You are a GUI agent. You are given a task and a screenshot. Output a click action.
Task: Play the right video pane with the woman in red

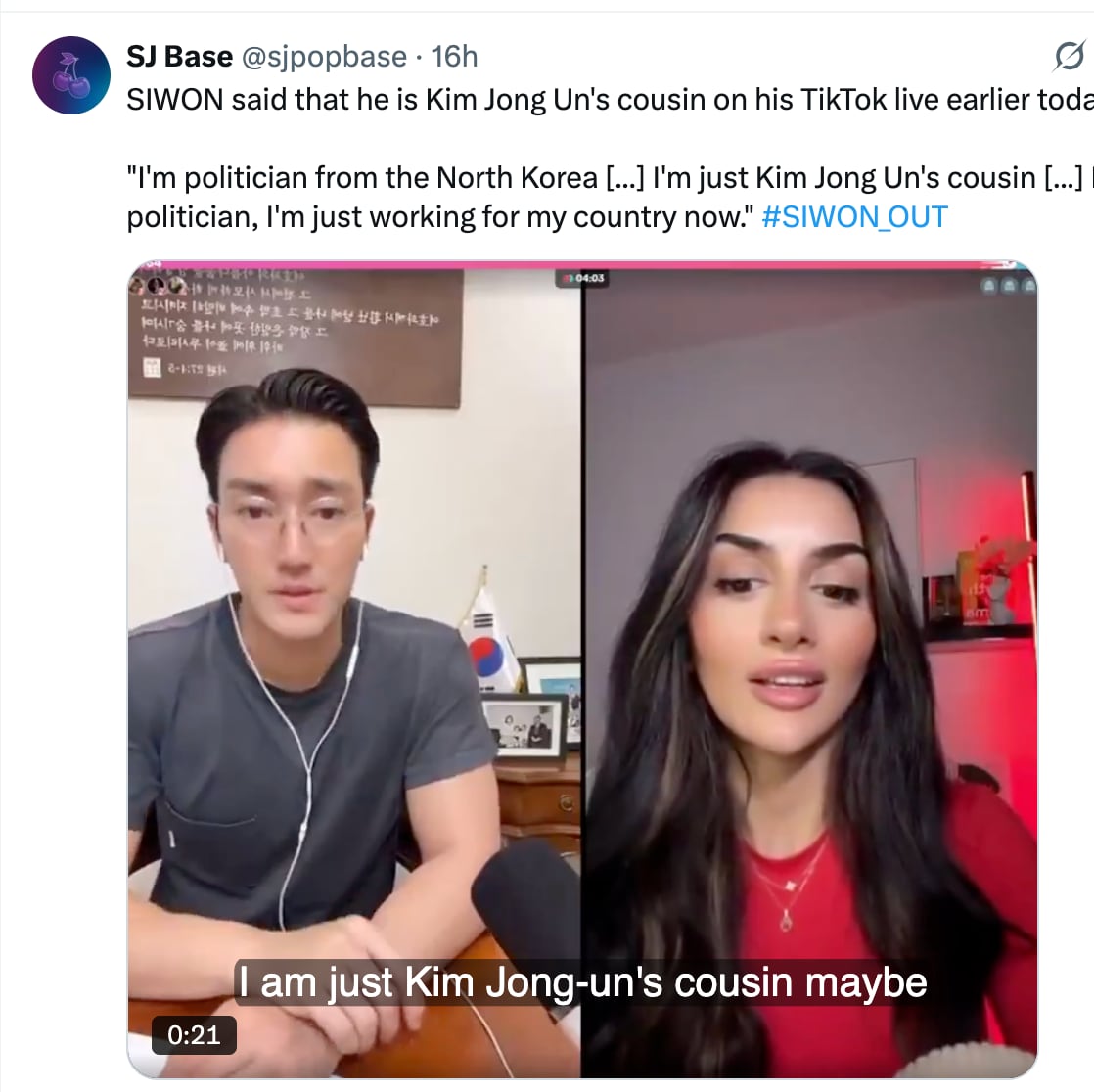810,670
